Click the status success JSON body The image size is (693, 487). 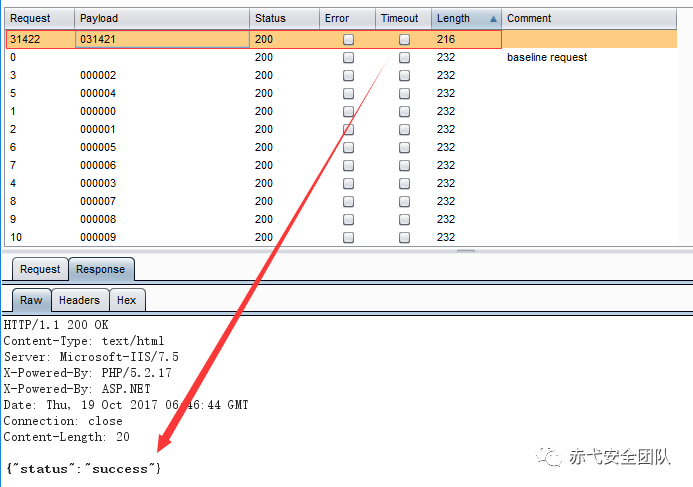(84, 468)
